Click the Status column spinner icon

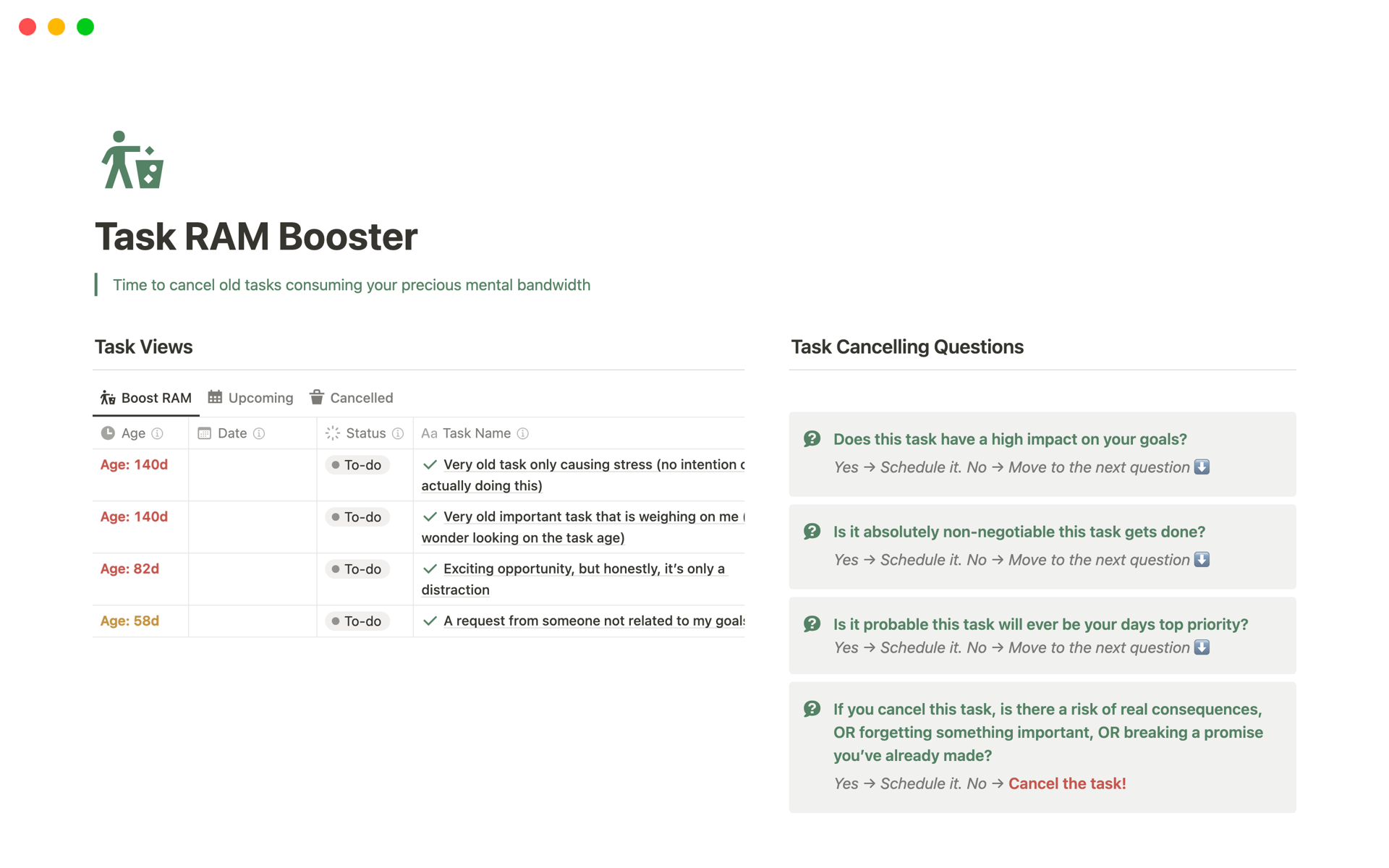(x=333, y=433)
